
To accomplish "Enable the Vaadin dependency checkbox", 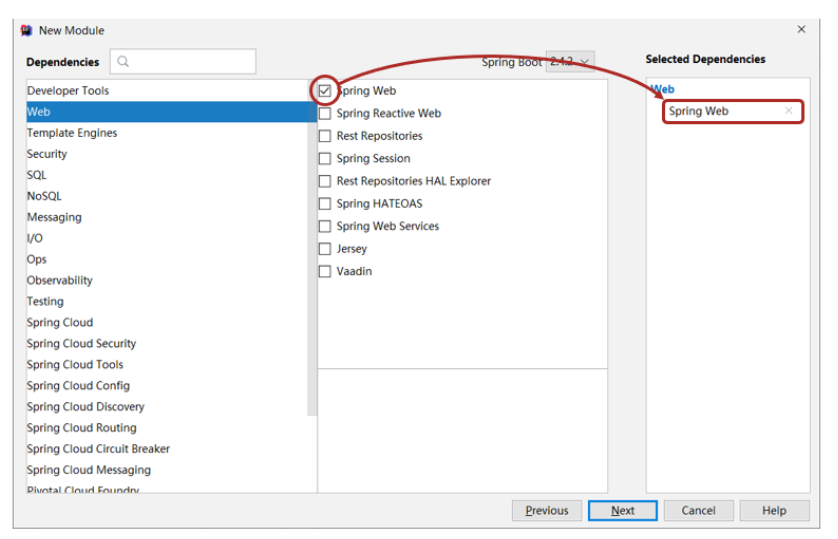I will [x=325, y=271].
